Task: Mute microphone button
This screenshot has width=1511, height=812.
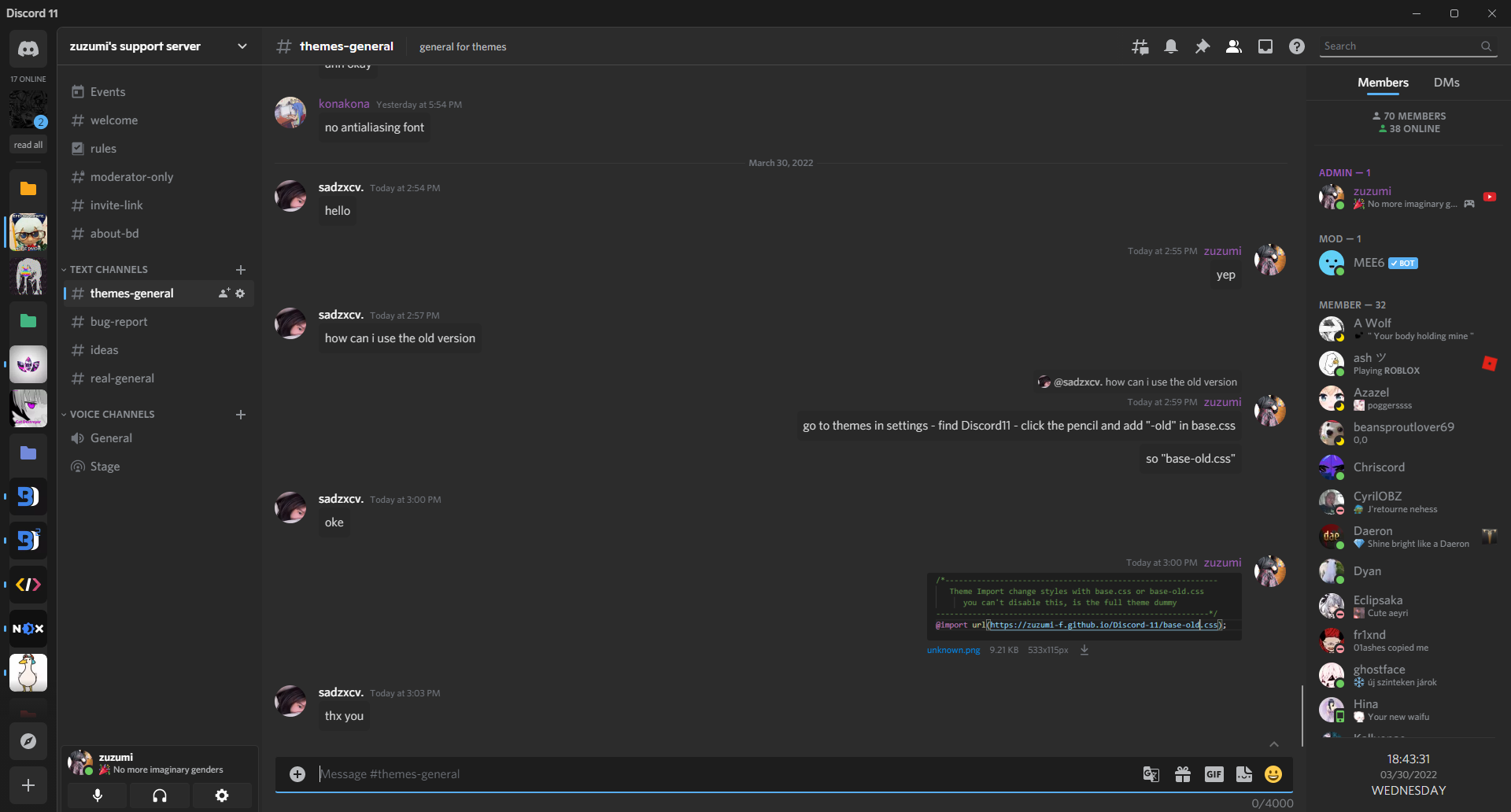Action: coord(98,795)
